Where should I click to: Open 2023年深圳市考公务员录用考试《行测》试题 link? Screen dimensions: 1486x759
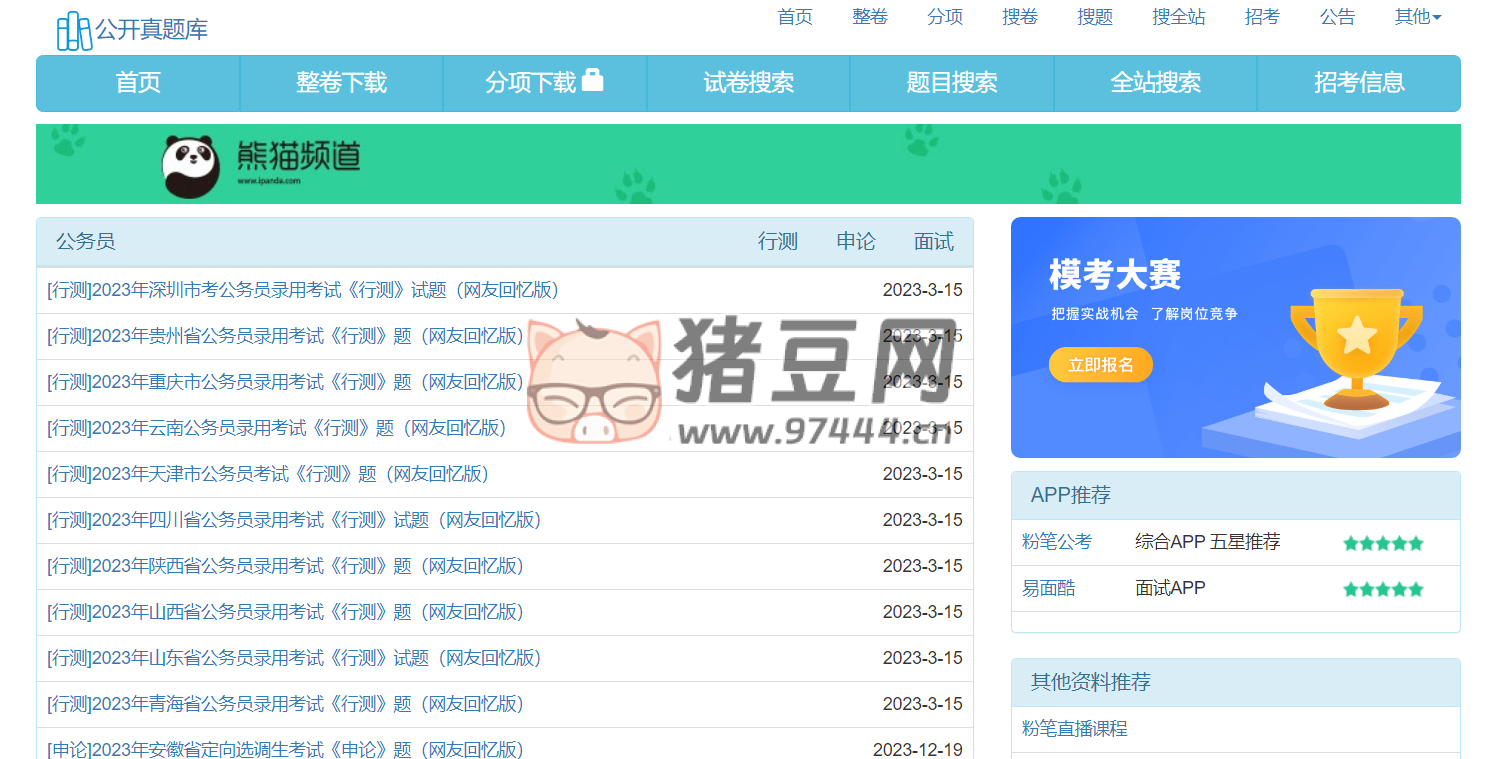point(302,290)
